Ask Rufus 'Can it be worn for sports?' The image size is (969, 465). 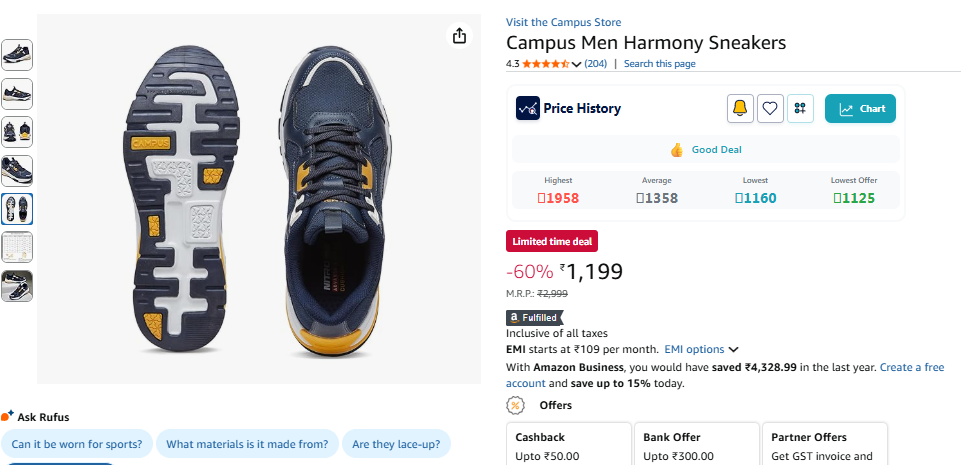pos(77,444)
